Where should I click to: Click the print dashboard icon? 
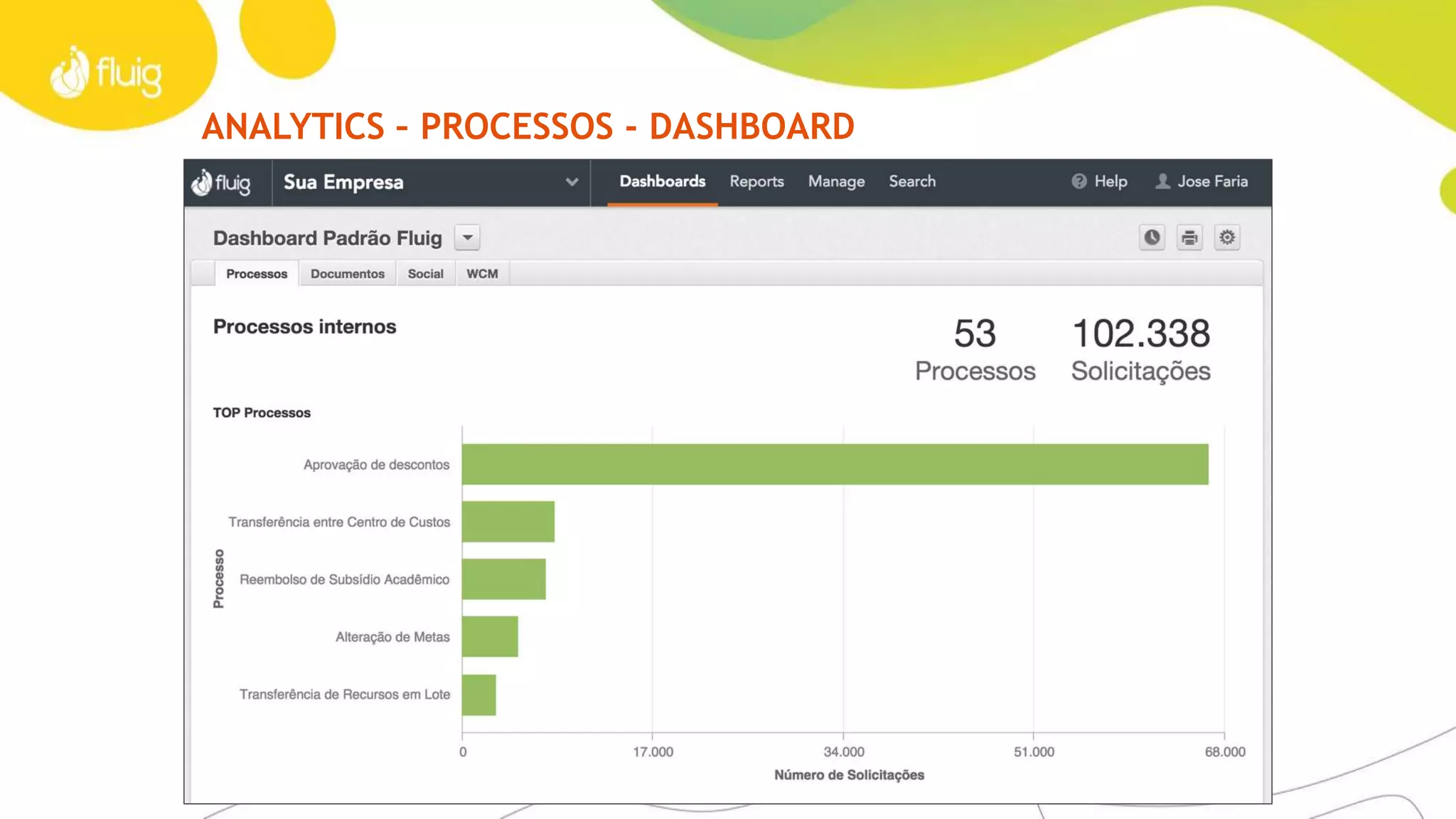[1189, 237]
